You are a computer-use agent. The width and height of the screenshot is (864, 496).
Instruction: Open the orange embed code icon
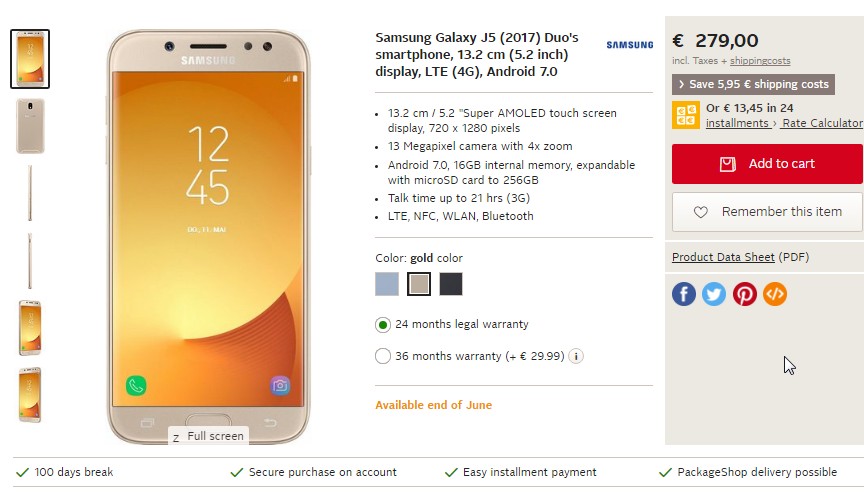click(x=775, y=294)
